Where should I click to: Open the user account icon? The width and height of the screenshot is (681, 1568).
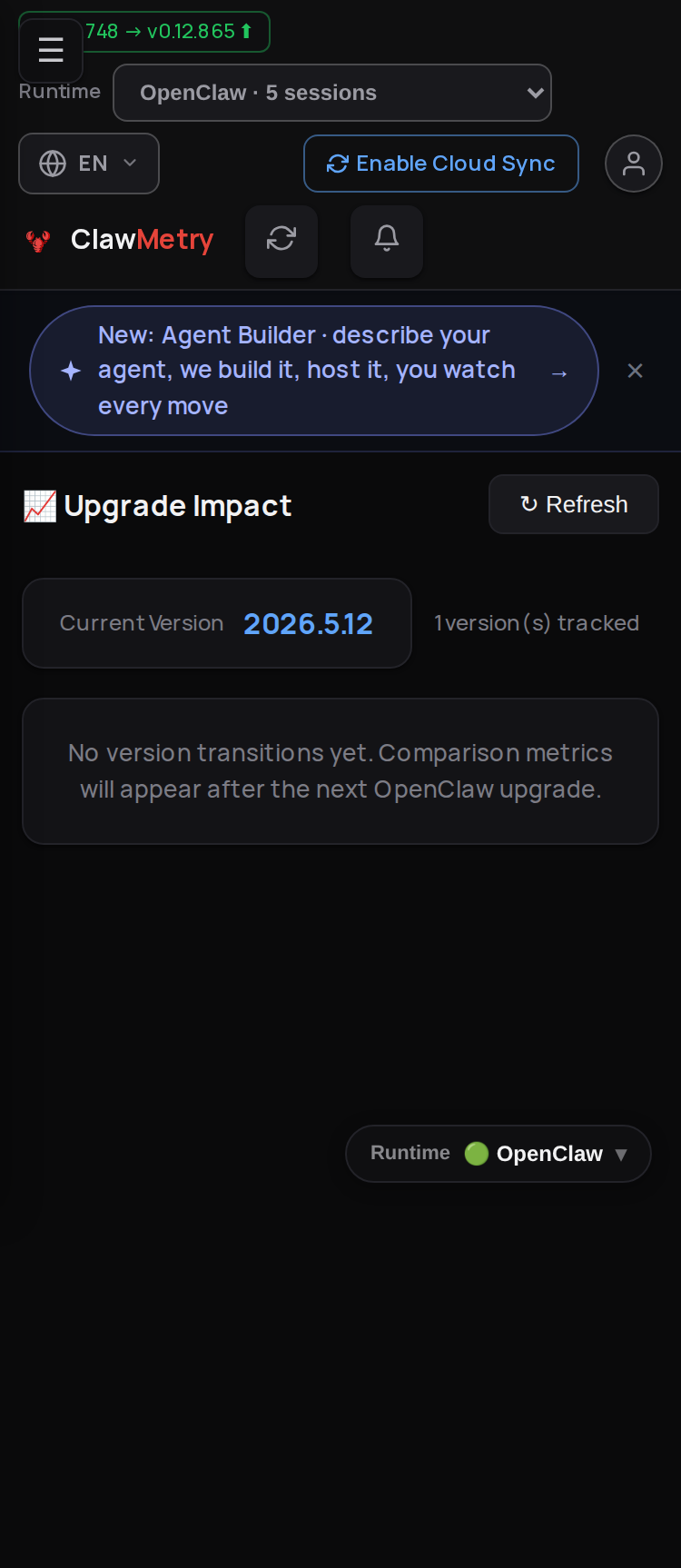(x=634, y=164)
